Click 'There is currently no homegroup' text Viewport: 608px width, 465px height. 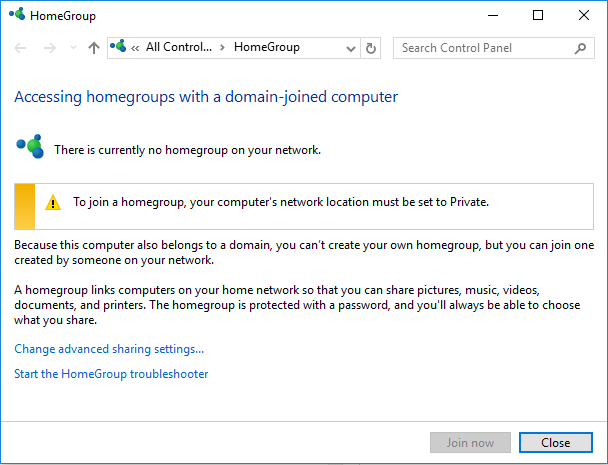[187, 150]
